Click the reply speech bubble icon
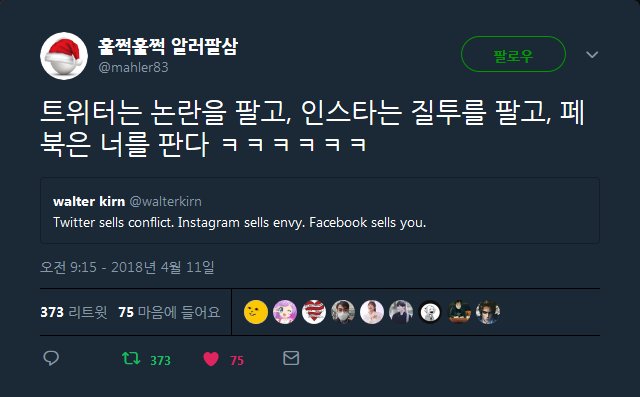This screenshot has width=640, height=397. click(51, 358)
